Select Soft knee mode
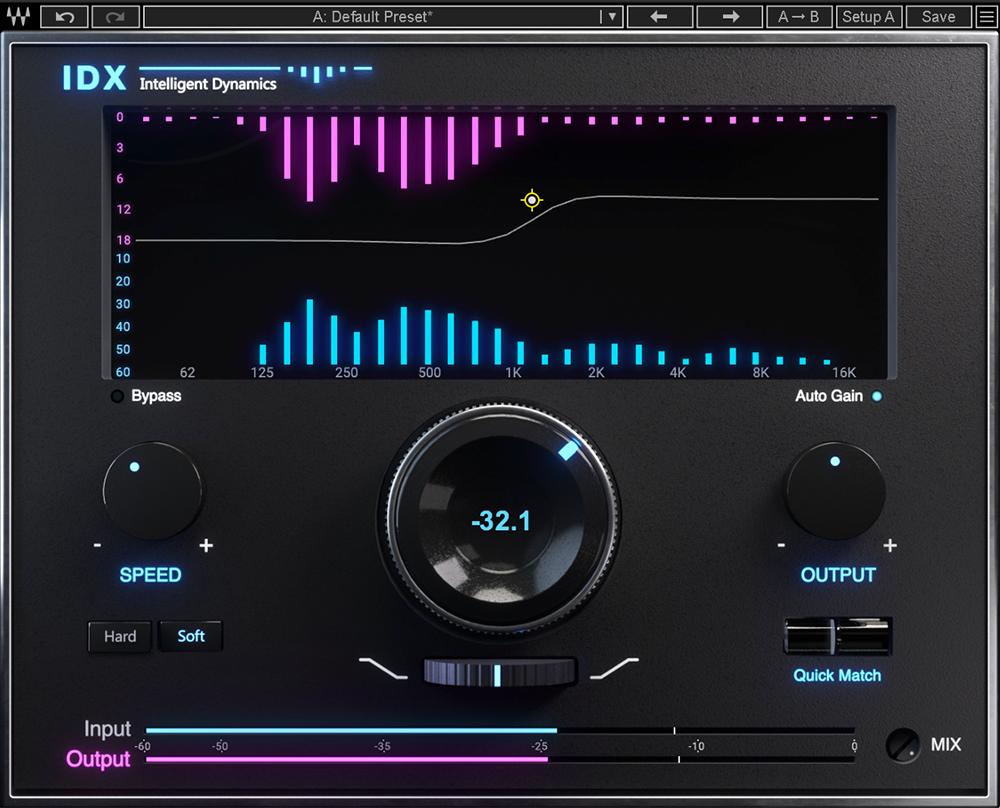 click(x=191, y=636)
